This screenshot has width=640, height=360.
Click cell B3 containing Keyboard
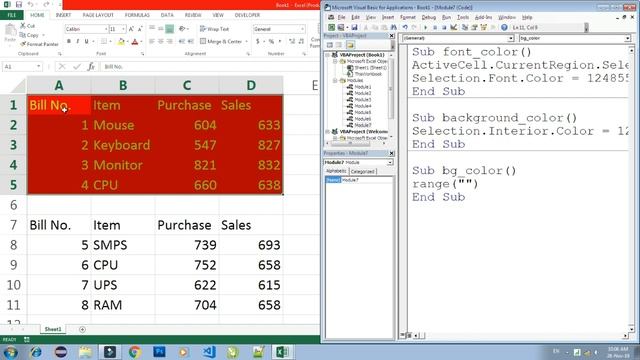(123, 145)
